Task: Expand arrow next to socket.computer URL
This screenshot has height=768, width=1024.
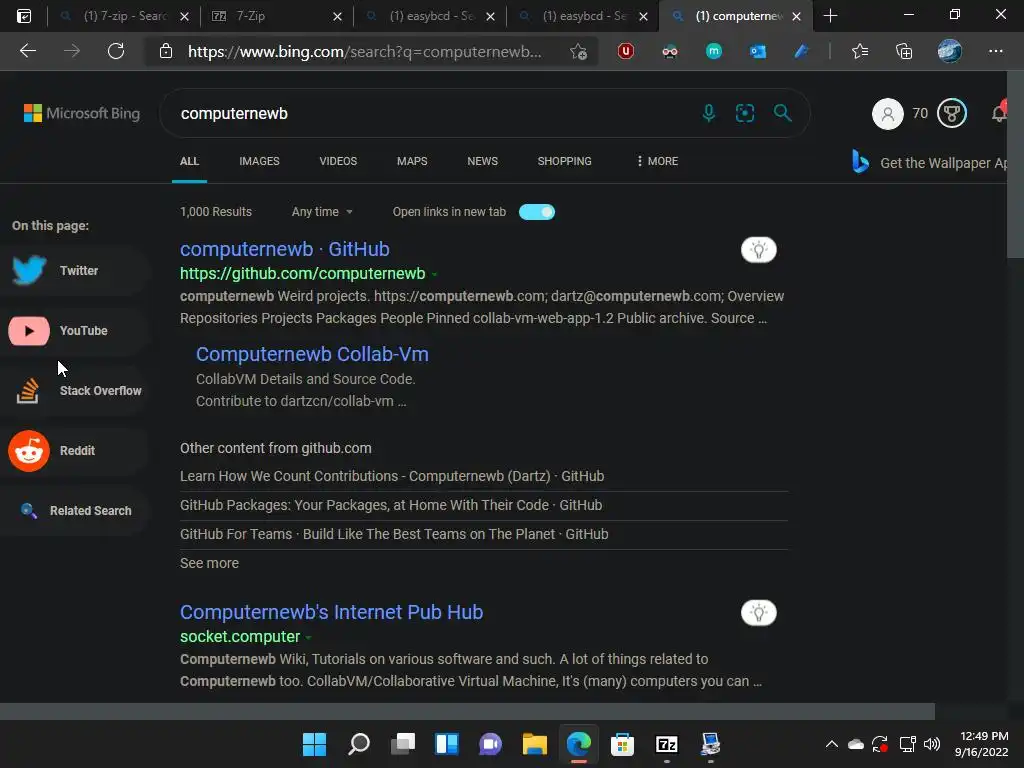Action: point(308,637)
